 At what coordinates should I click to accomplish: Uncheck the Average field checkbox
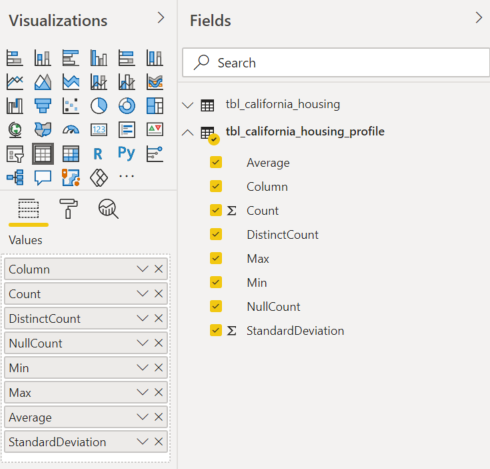coord(216,162)
